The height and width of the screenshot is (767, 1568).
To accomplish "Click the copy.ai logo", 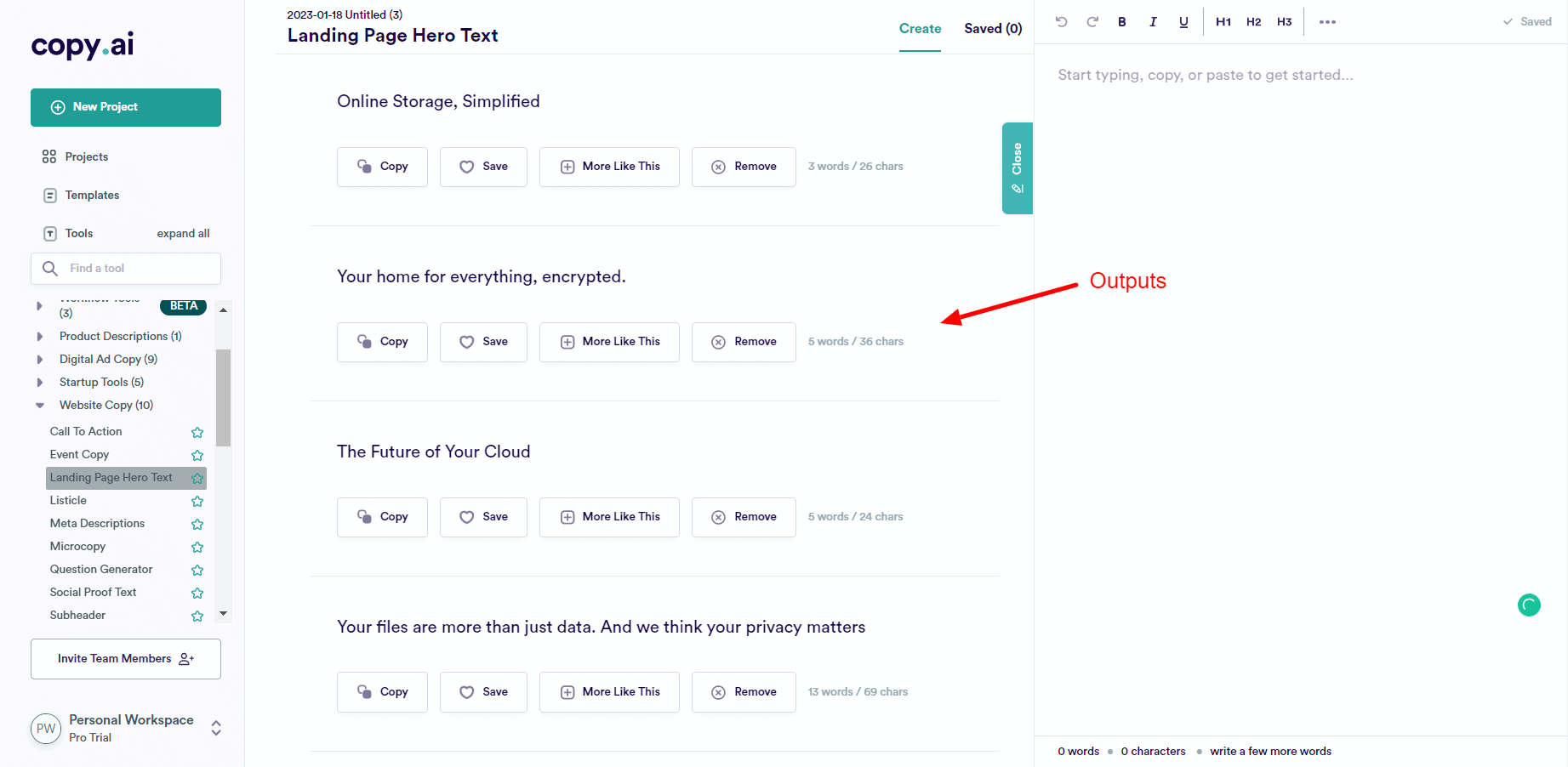I will tap(83, 45).
